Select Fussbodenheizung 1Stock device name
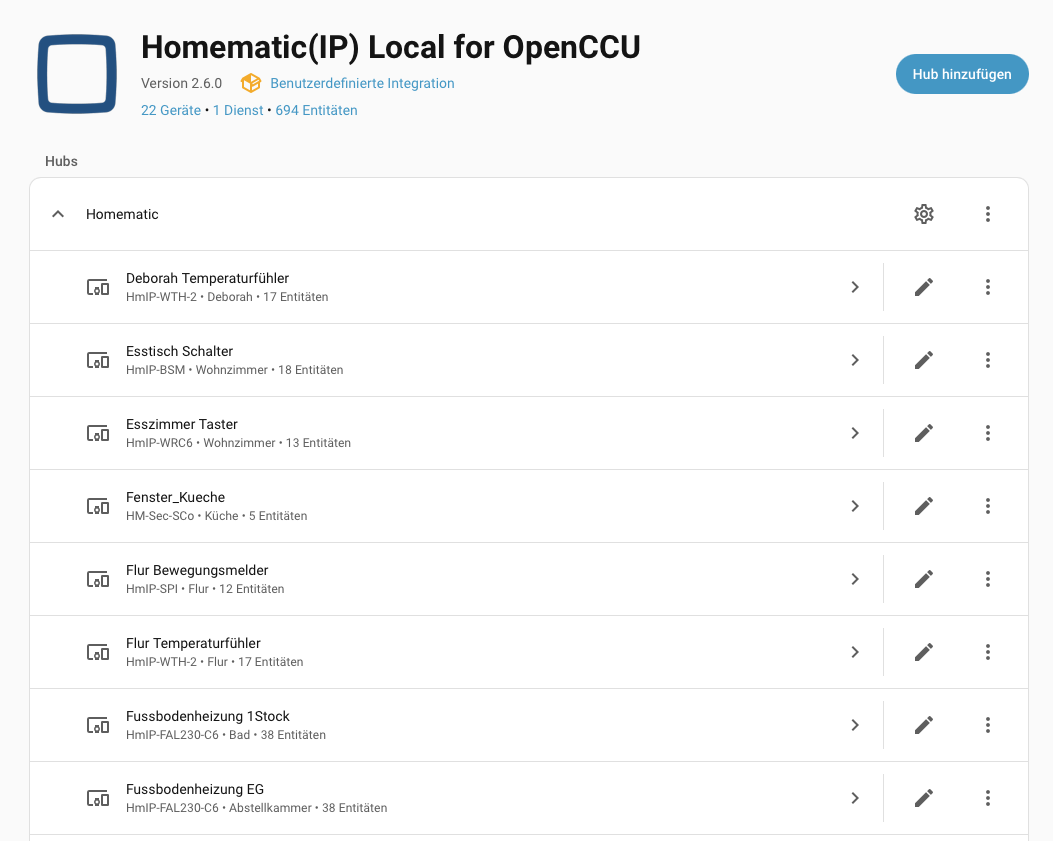 point(208,716)
